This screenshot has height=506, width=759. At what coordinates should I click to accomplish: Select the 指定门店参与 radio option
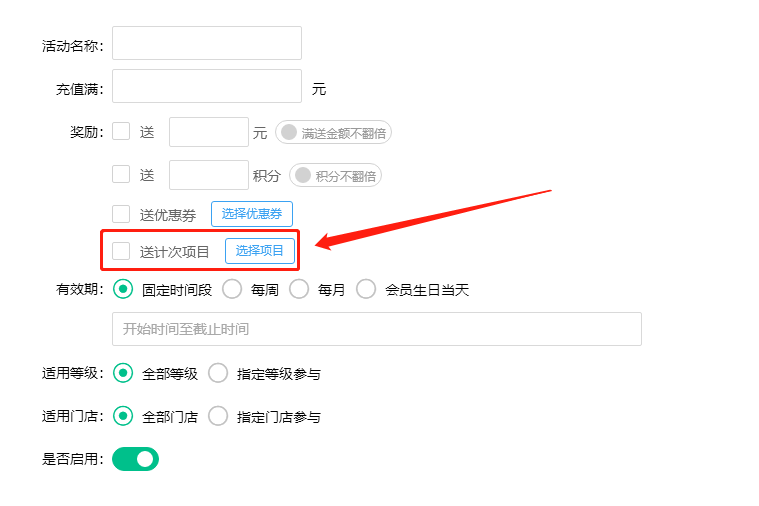point(218,416)
